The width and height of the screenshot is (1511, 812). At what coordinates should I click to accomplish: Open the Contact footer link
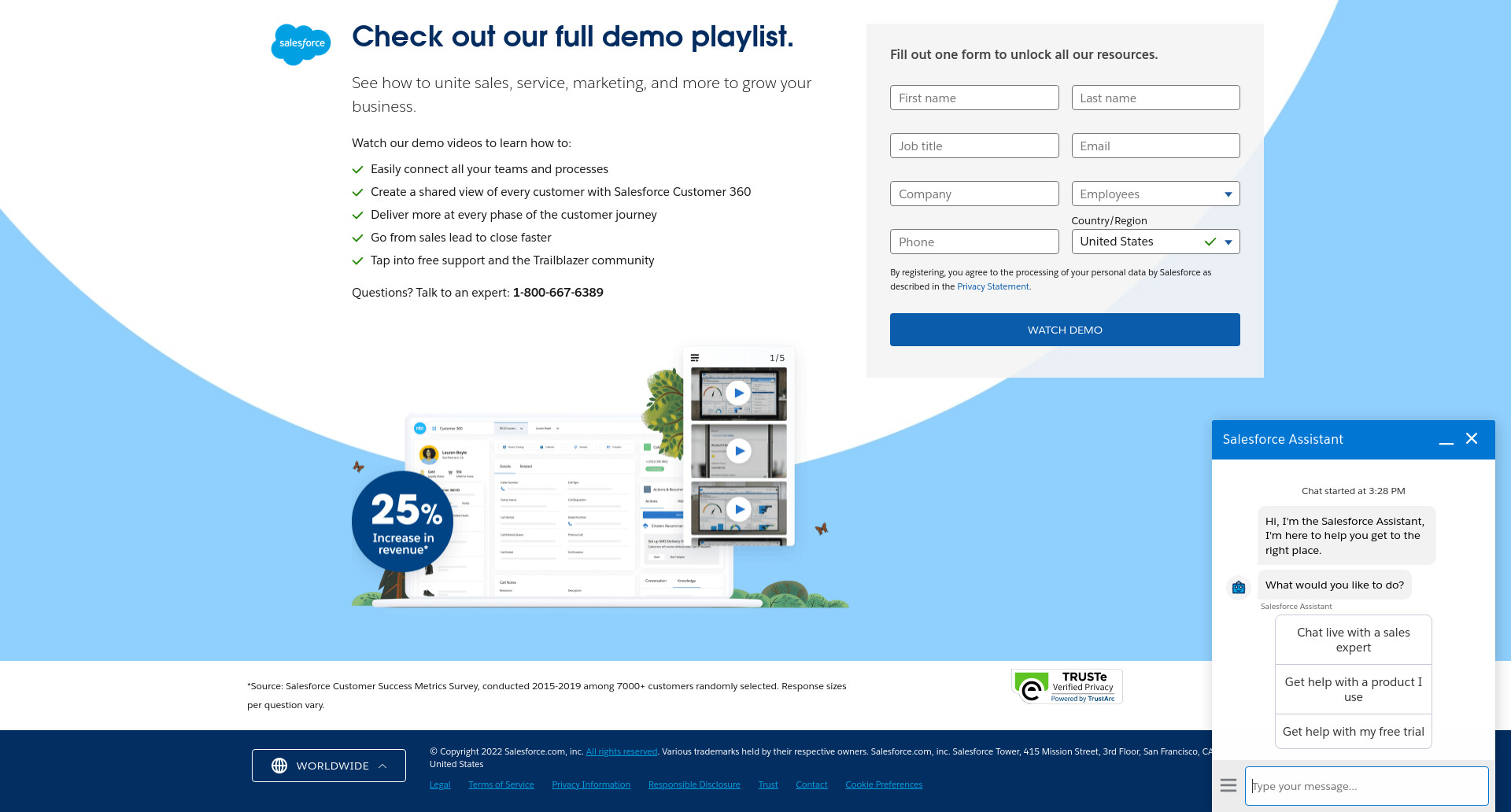click(811, 784)
